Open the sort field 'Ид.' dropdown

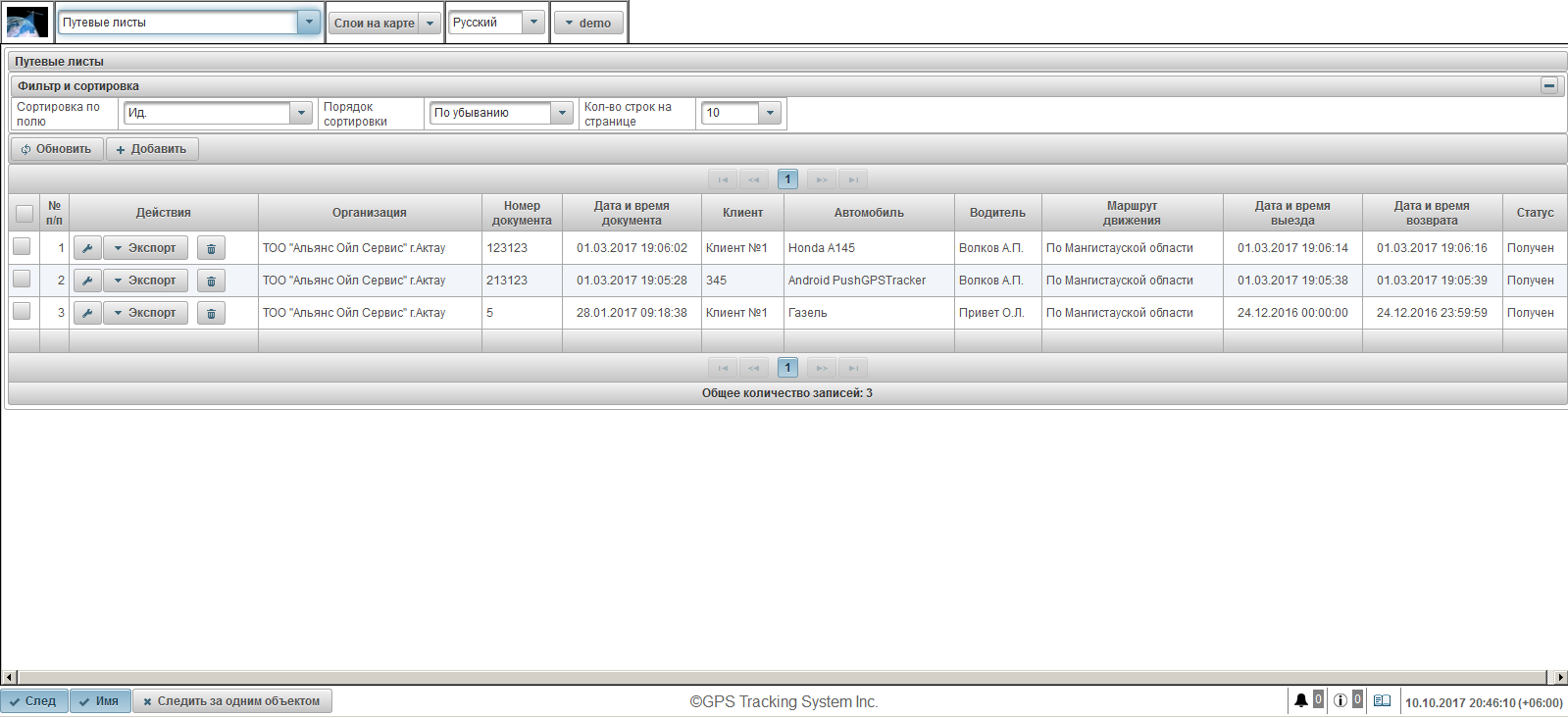pos(301,113)
